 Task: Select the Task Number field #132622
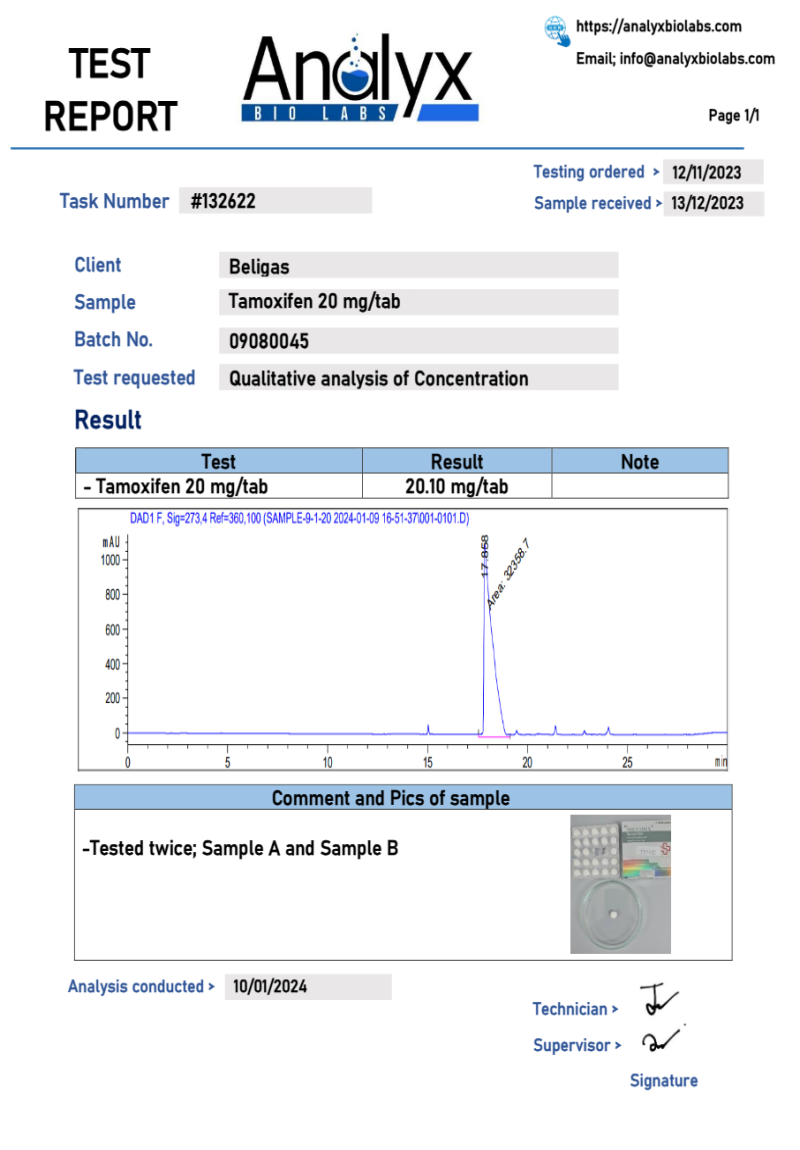point(275,201)
